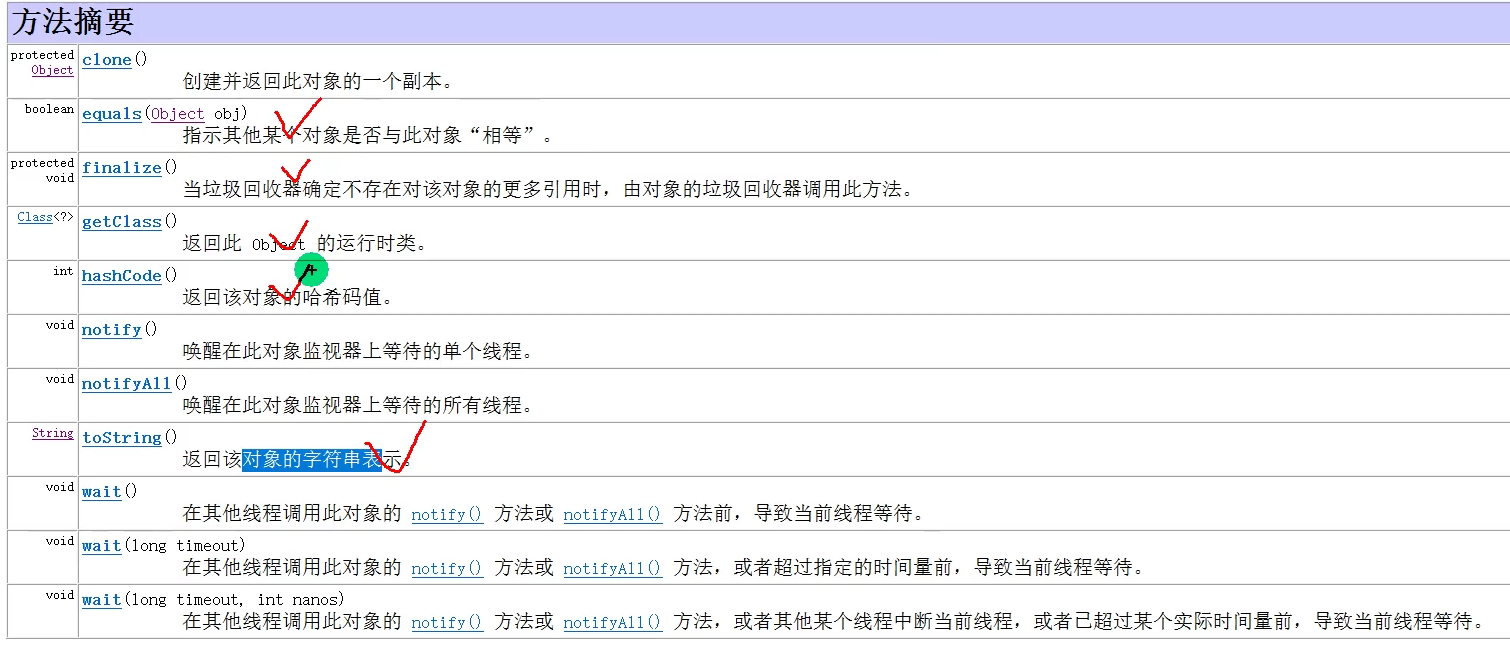This screenshot has height=654, width=1510.
Task: Click the Object return type of clone
Action: 53,70
